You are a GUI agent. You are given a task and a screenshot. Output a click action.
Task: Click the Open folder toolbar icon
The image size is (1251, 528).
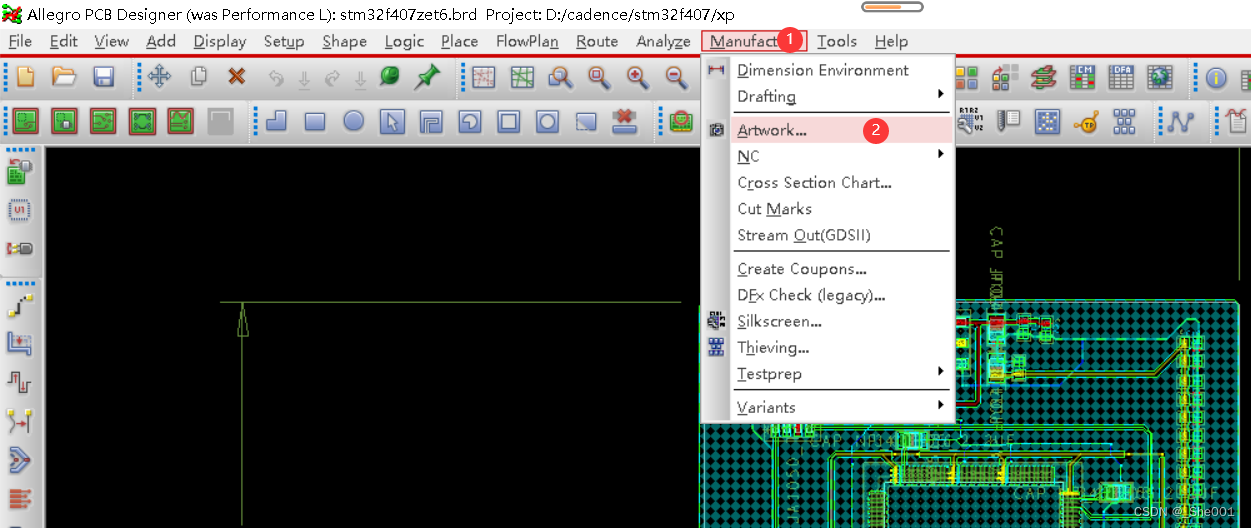64,77
